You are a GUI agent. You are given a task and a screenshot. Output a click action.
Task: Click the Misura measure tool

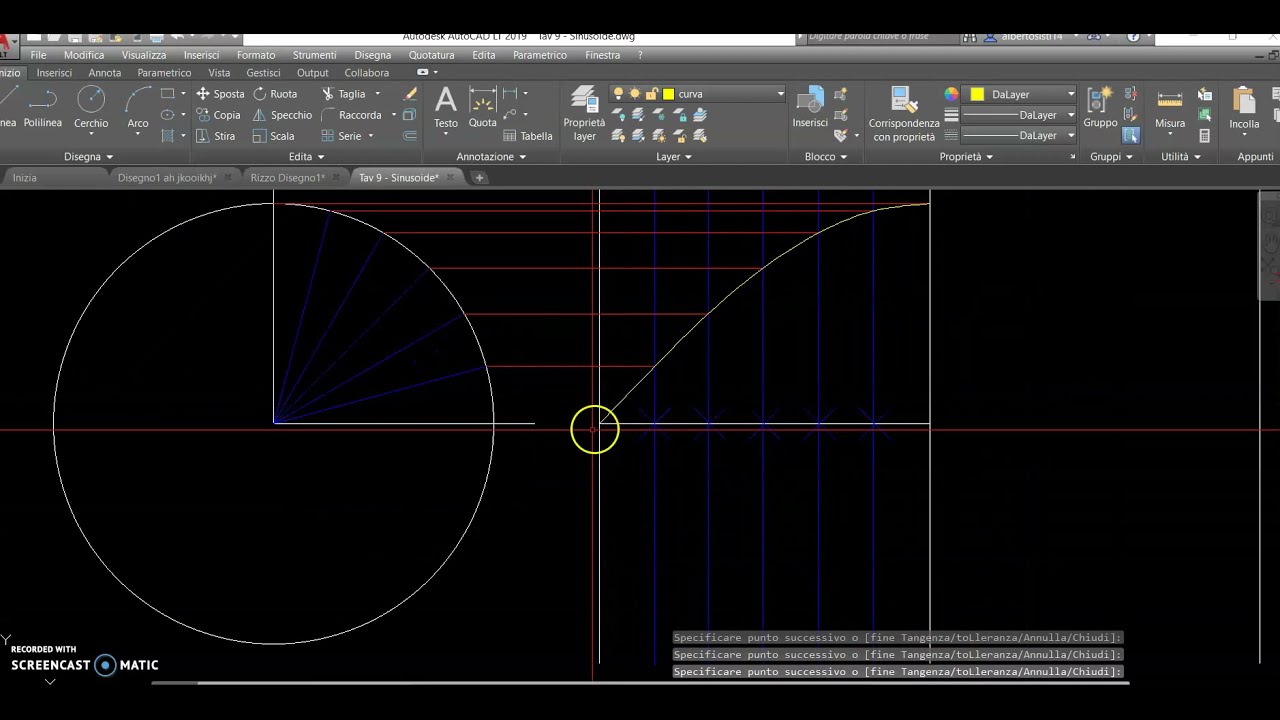1170,108
